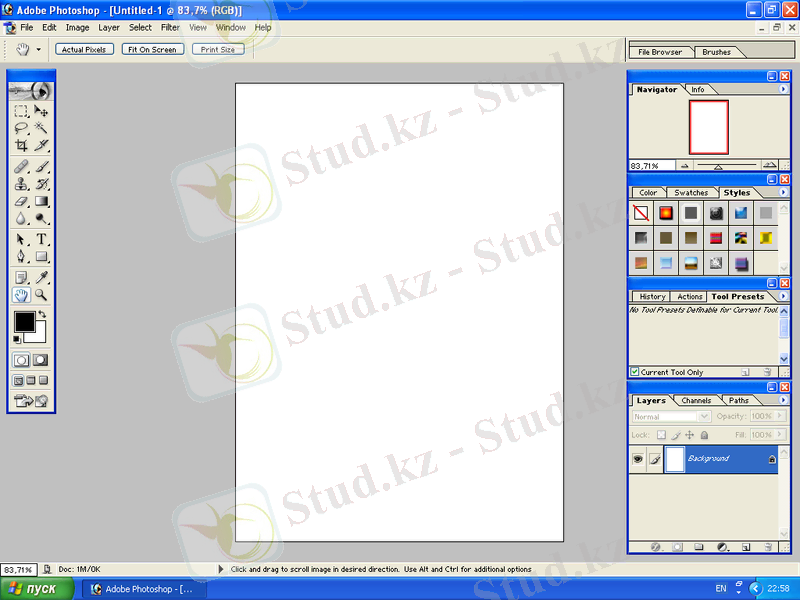The width and height of the screenshot is (800, 600).
Task: Select the Rectangular Marquee tool
Action: tap(21, 111)
